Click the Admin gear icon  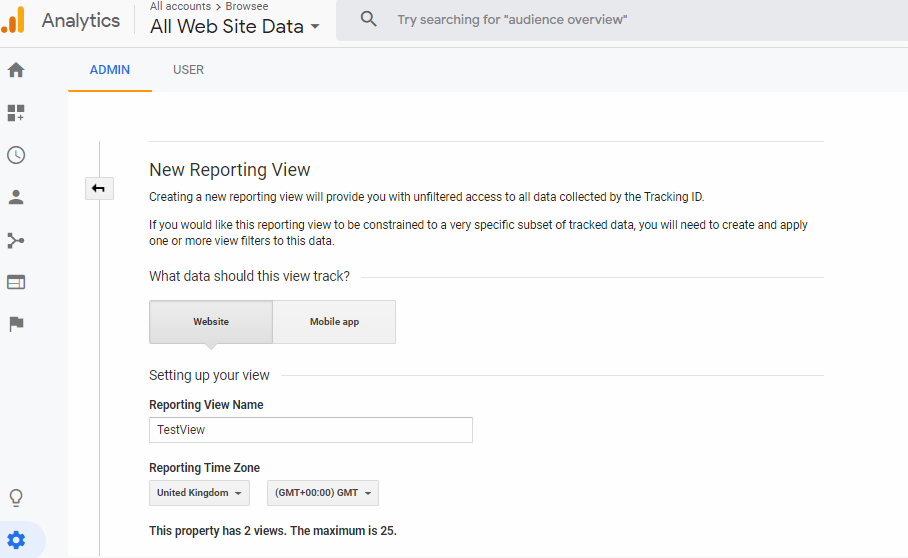tap(16, 540)
